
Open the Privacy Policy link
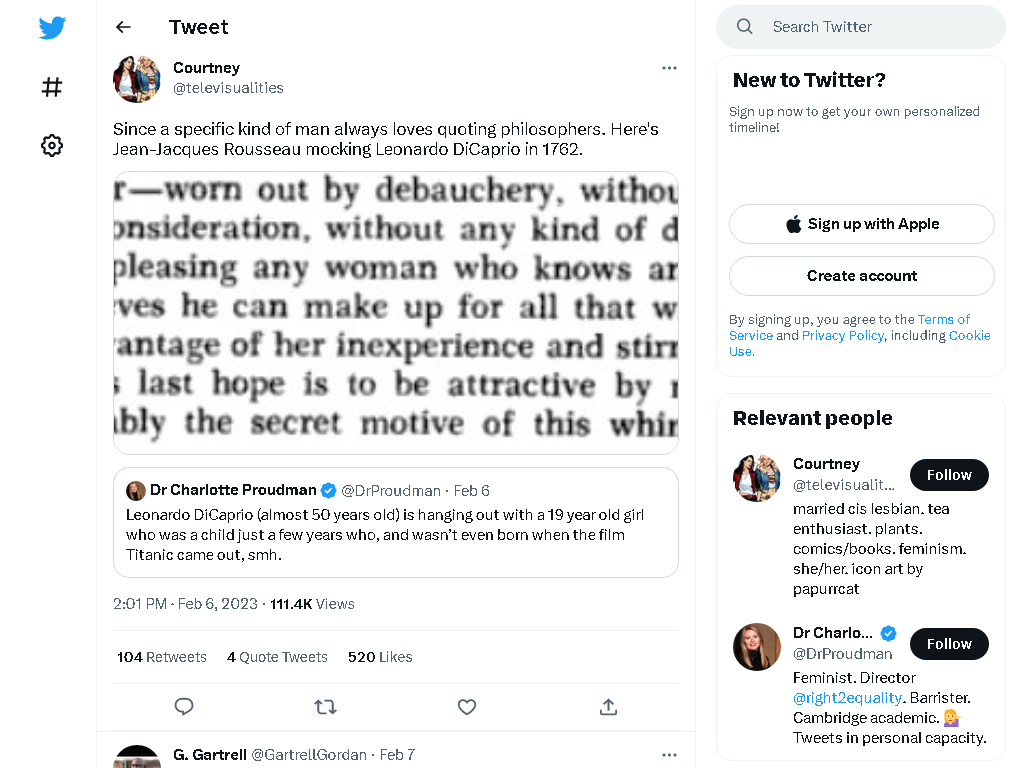click(842, 335)
